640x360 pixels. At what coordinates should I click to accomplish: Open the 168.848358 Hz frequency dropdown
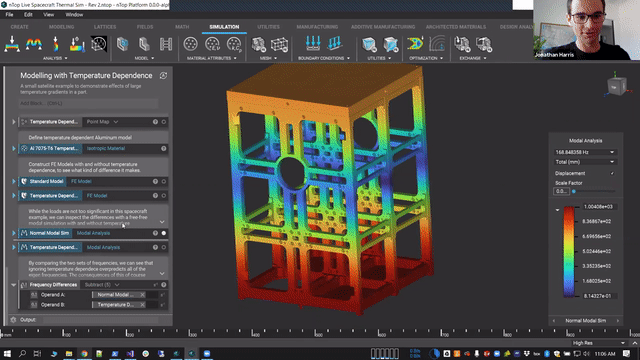tap(584, 152)
